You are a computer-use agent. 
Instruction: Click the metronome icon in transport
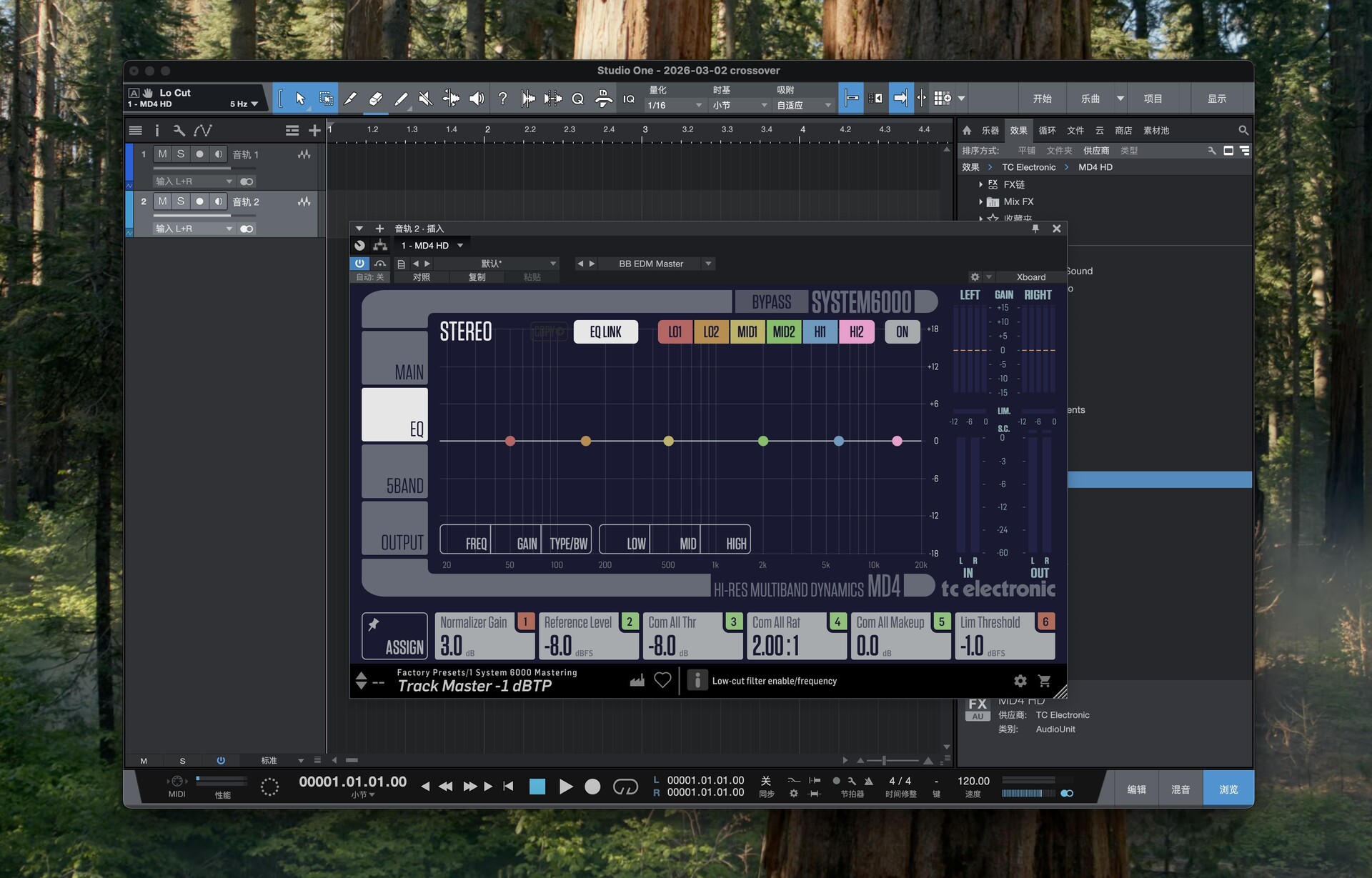click(x=868, y=781)
